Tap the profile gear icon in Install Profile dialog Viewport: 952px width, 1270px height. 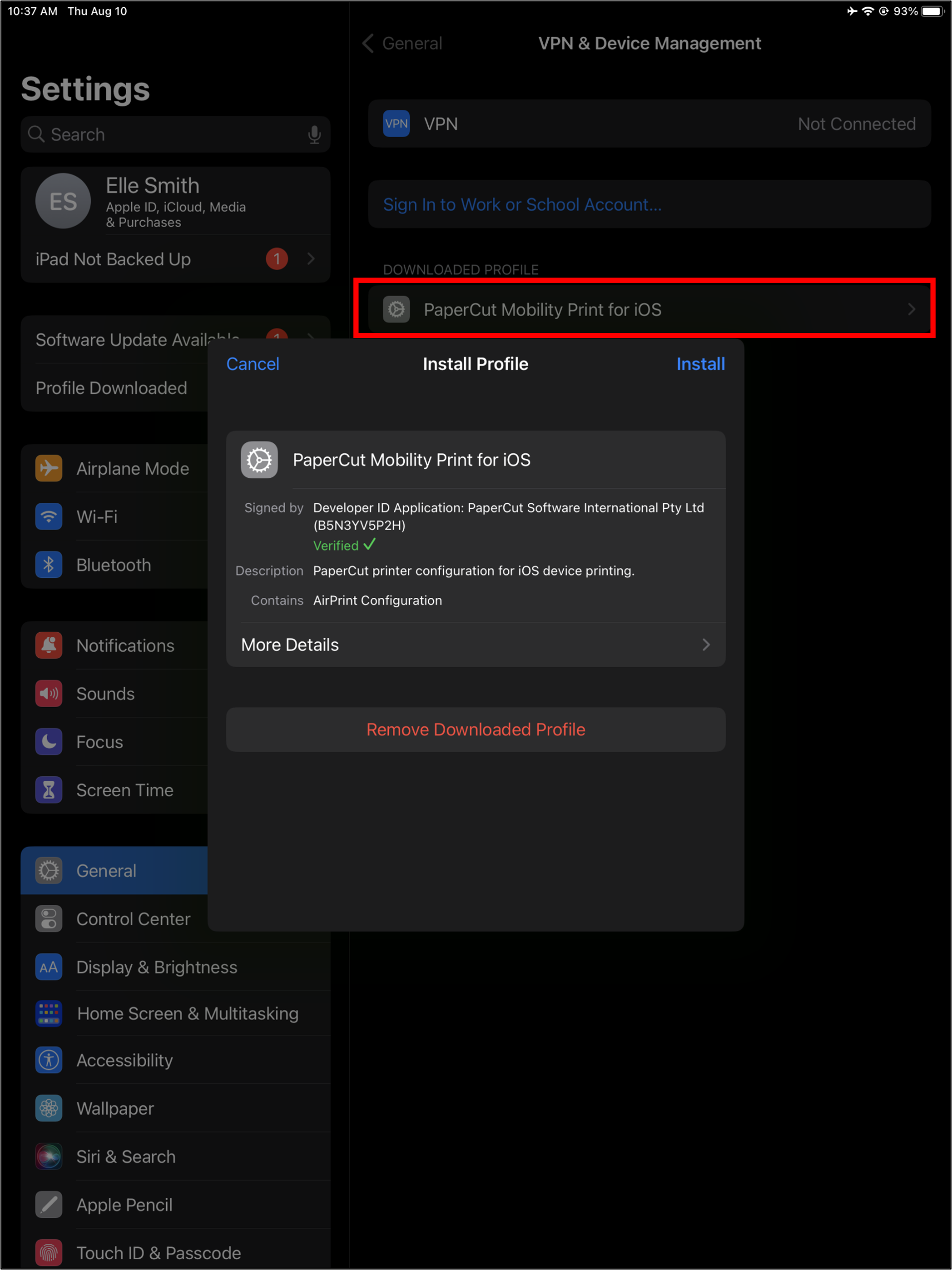click(260, 459)
